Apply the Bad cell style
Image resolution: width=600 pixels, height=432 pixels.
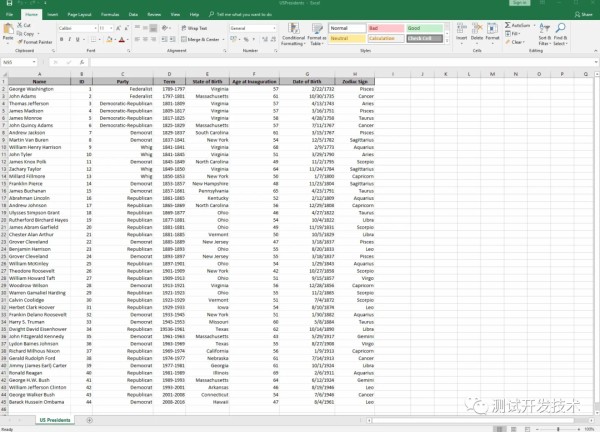pos(386,28)
